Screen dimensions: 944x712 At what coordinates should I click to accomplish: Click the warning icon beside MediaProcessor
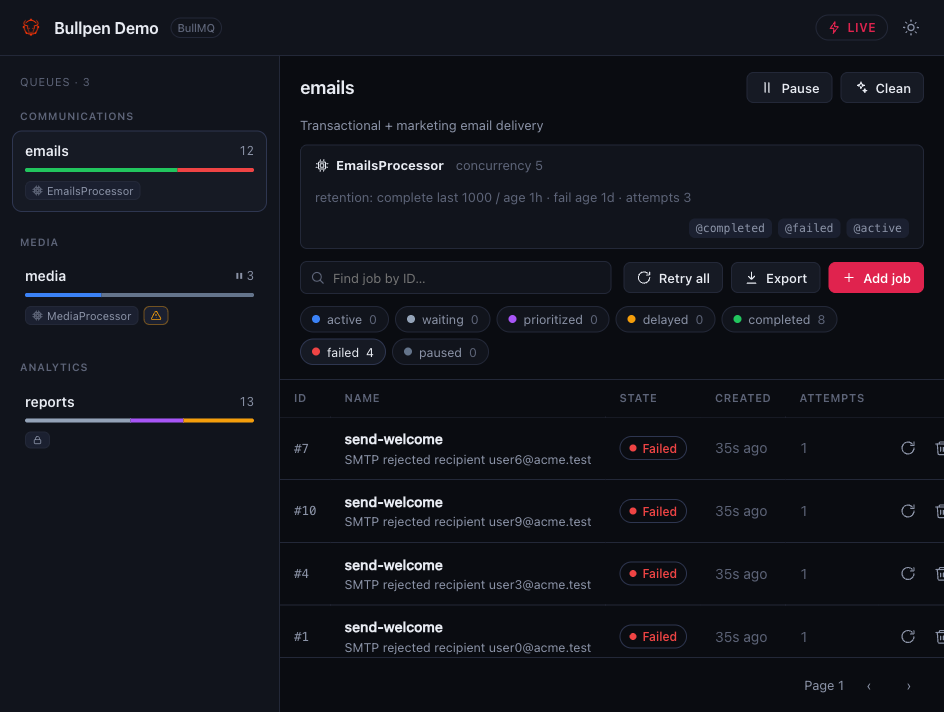pyautogui.click(x=156, y=315)
